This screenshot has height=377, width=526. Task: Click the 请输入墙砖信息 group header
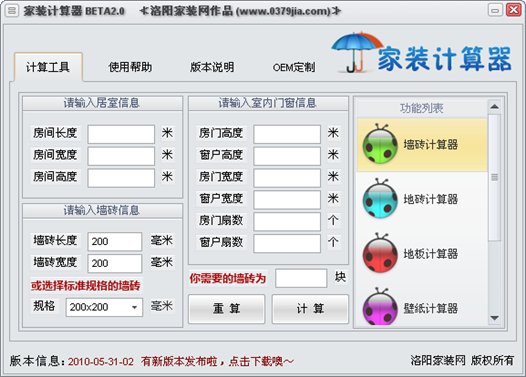tap(102, 210)
